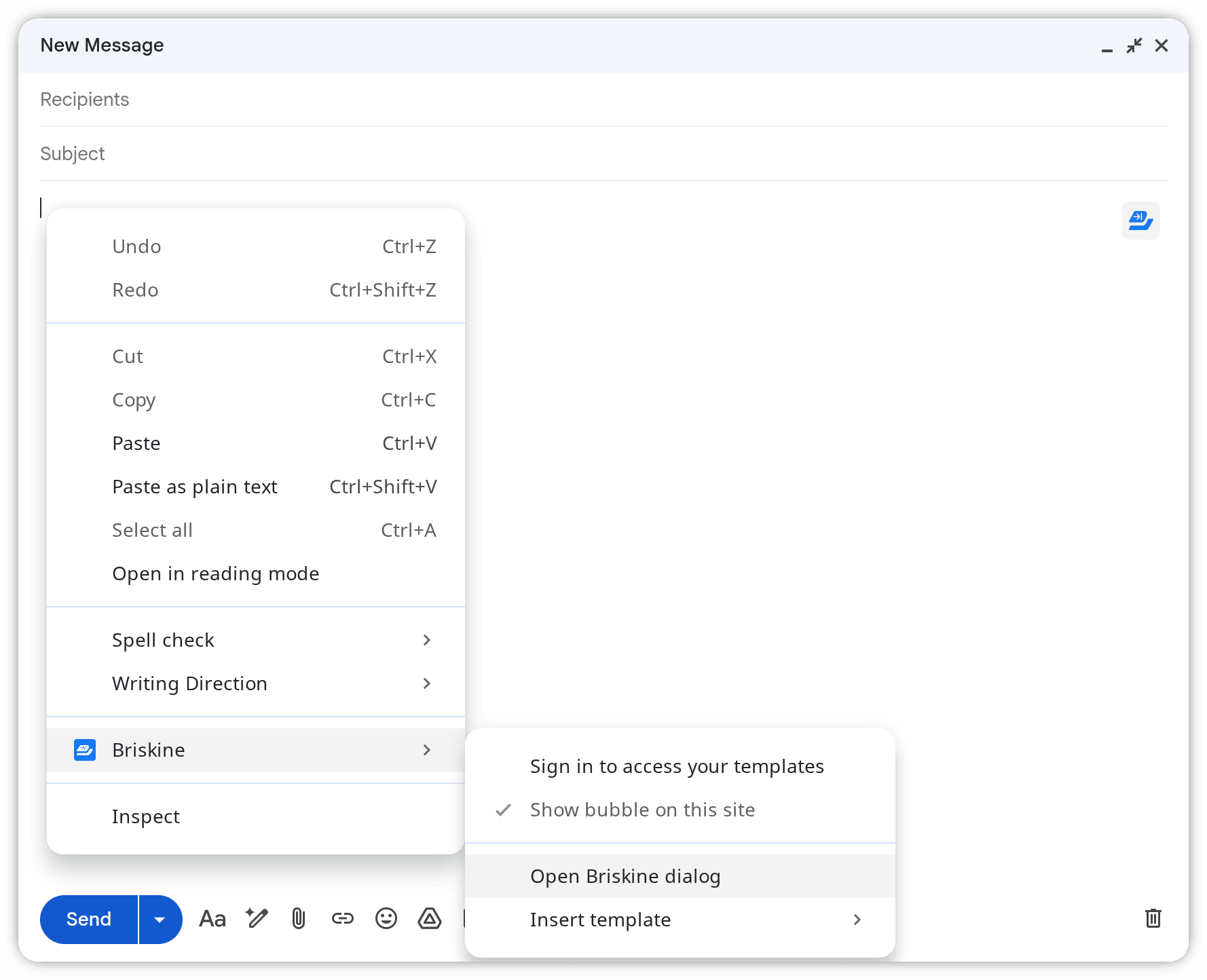The image size is (1207, 980).
Task: Open the emoji picker
Action: pos(386,919)
